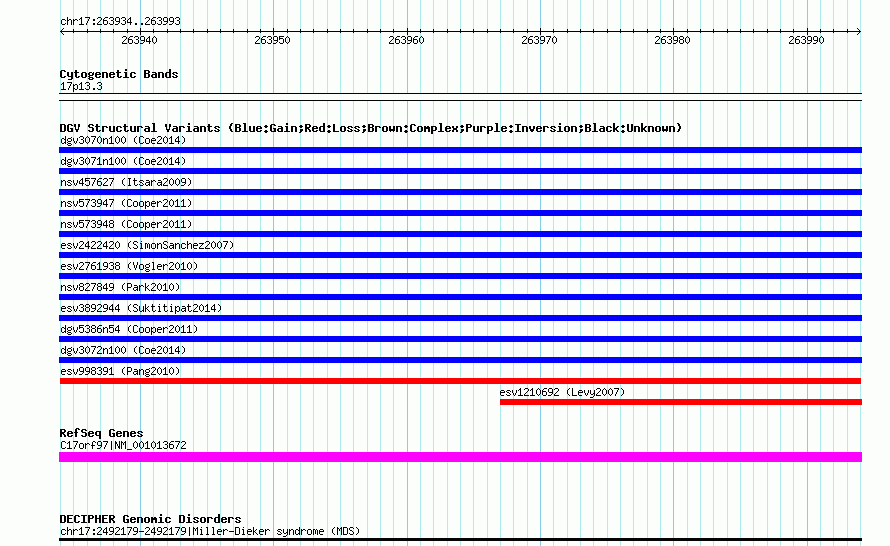890x546 pixels.
Task: Click the nsv827849 (Park2010) label
Action: pos(120,287)
